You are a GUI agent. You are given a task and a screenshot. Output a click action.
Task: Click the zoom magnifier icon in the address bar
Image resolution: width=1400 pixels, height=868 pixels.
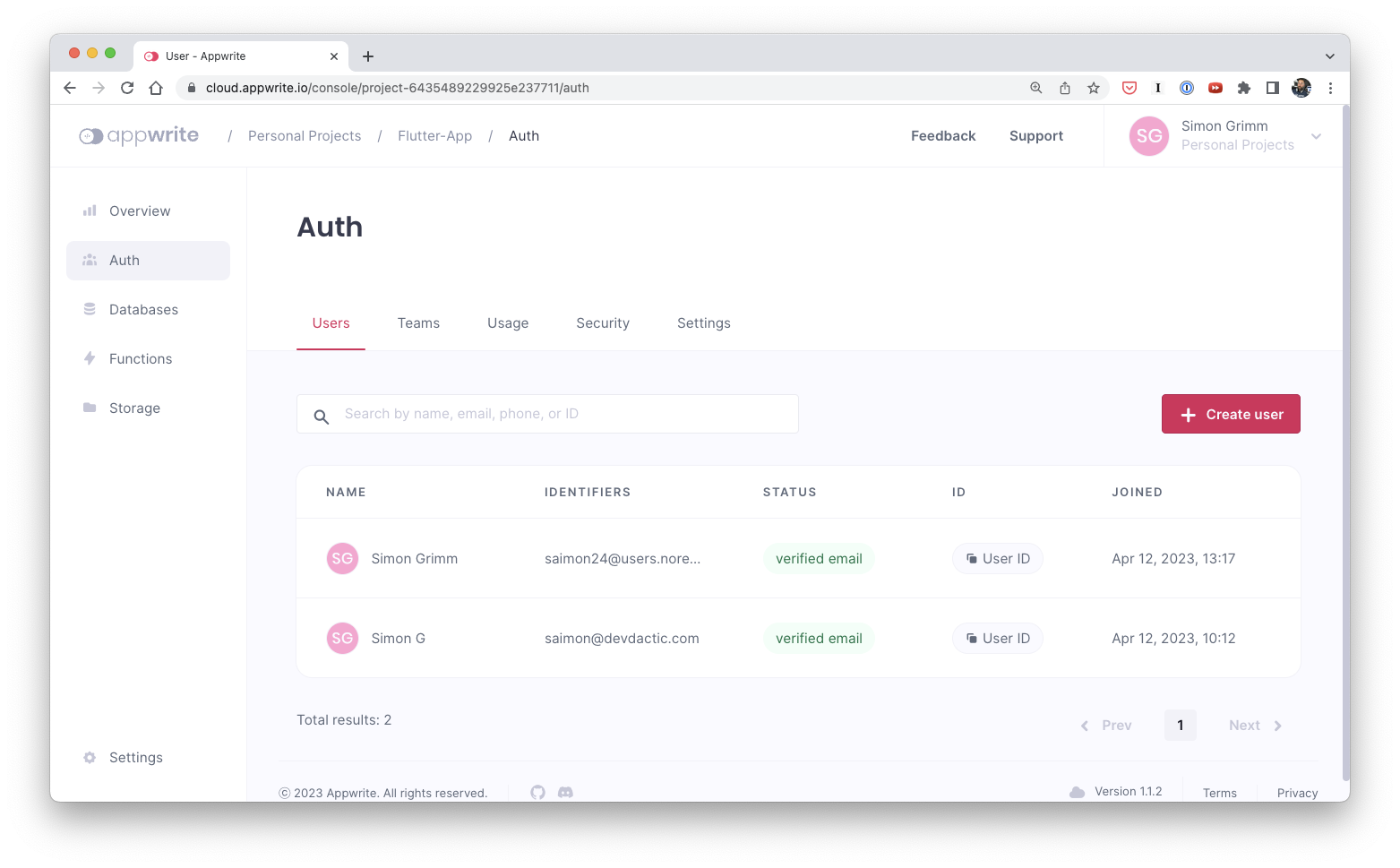tap(1036, 88)
